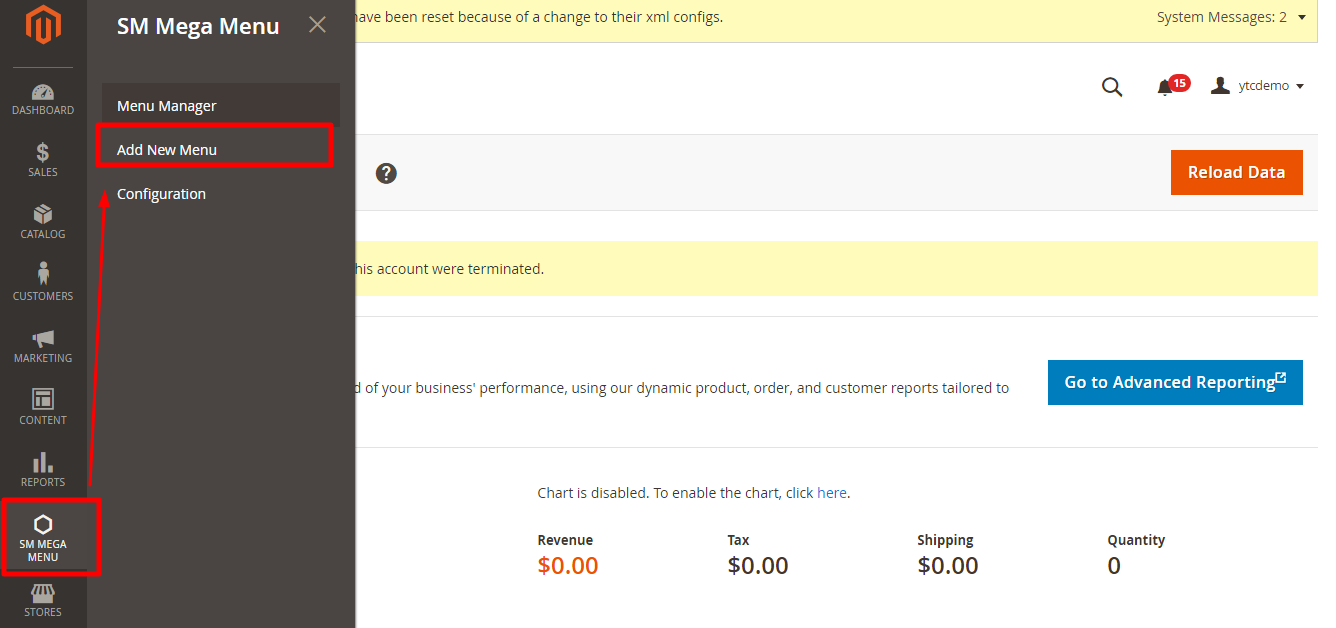Select the SM Mega Menu sidebar item
Viewport: 1336px width, 628px height.
[43, 538]
